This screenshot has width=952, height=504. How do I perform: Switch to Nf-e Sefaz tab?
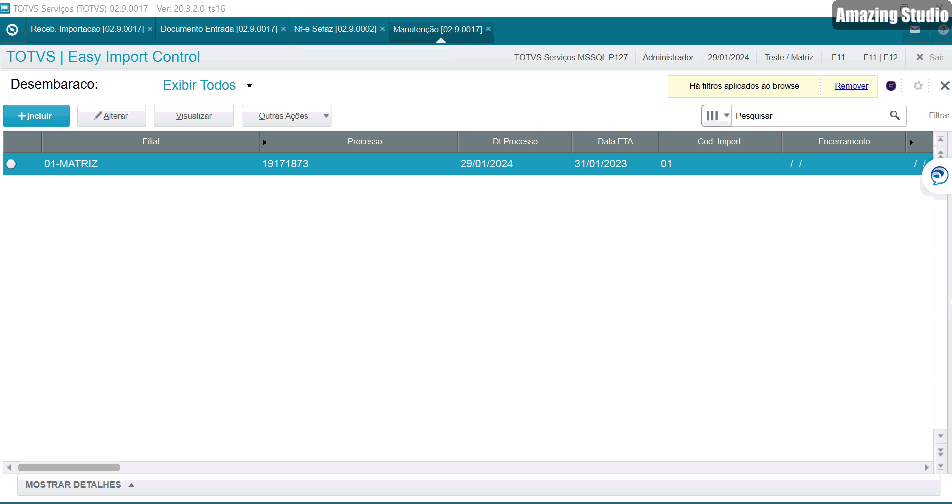click(335, 29)
